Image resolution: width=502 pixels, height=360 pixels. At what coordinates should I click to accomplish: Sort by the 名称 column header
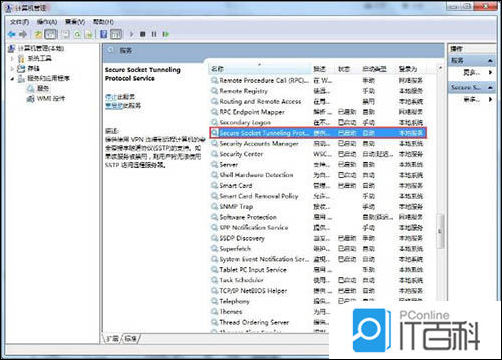(x=260, y=69)
